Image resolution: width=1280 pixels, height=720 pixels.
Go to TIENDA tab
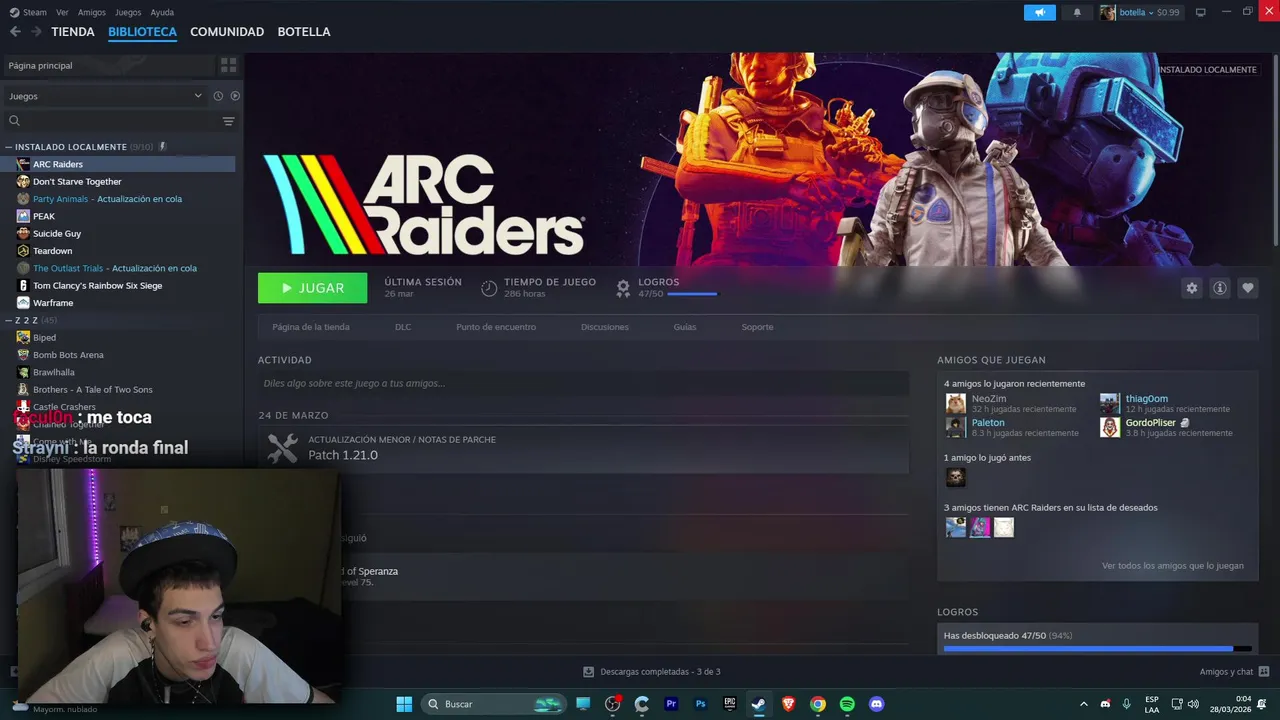pos(73,32)
